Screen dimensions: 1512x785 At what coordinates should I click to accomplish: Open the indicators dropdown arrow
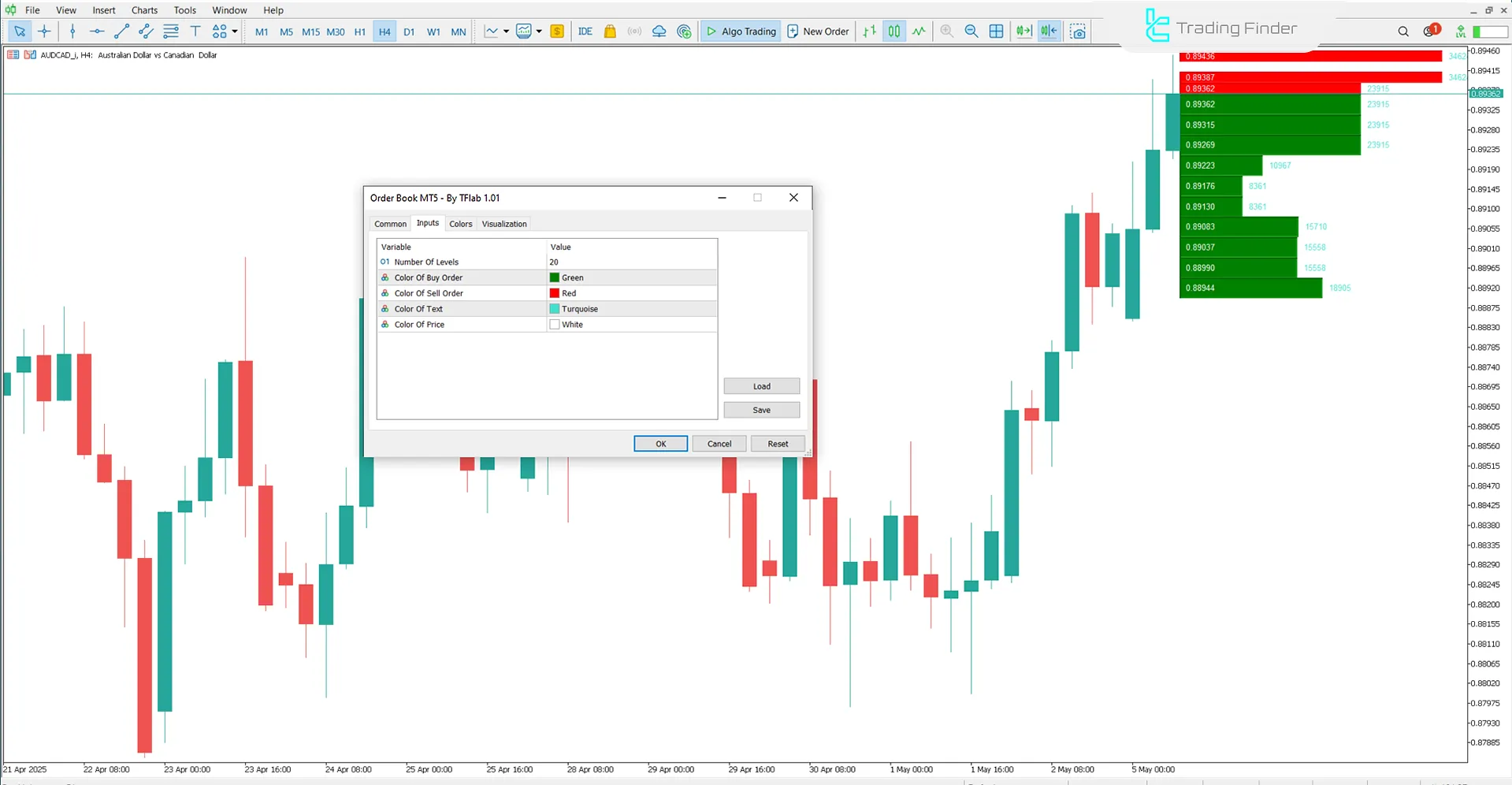tap(505, 32)
